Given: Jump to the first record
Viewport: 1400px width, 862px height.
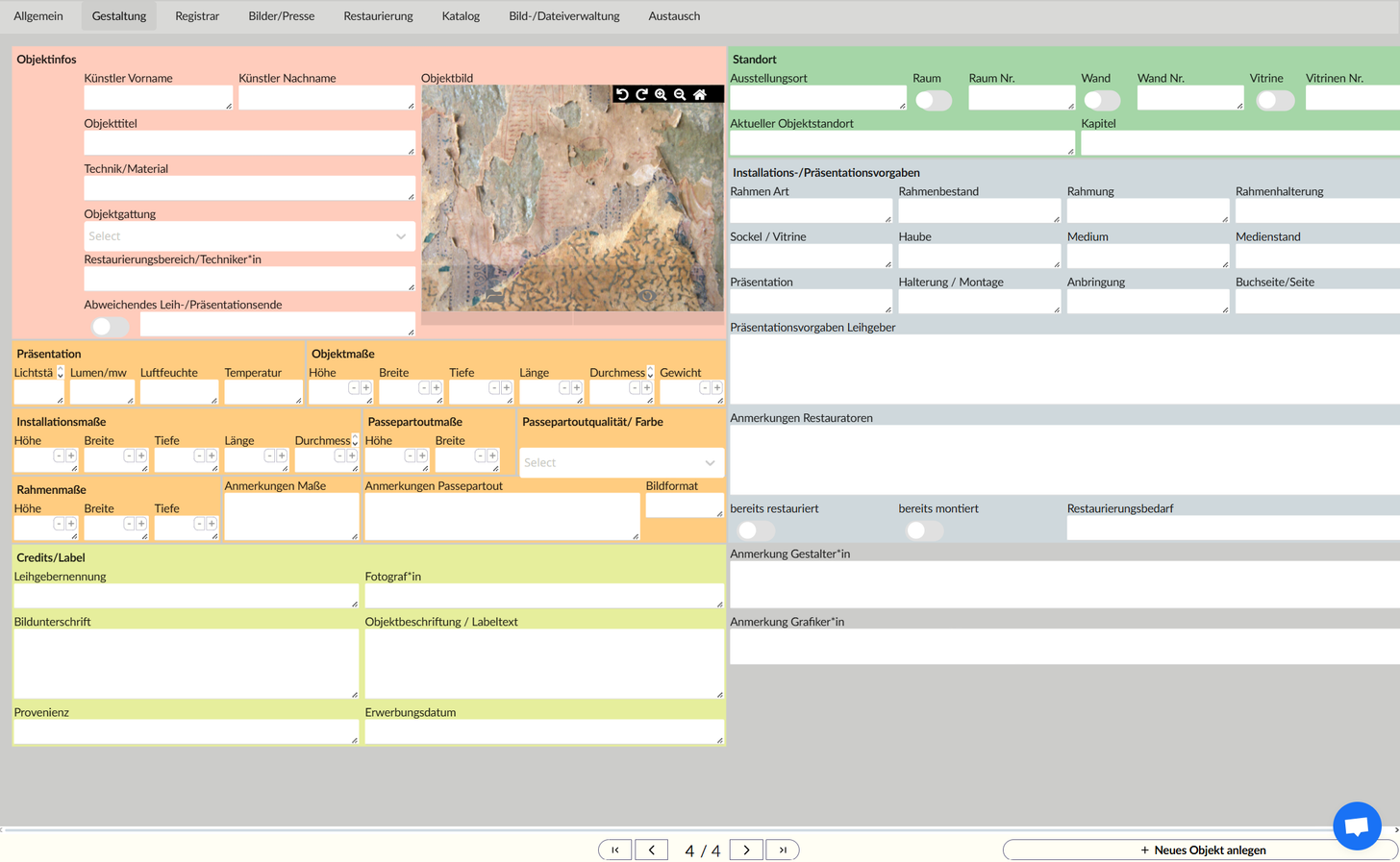Looking at the screenshot, I should (x=615, y=850).
